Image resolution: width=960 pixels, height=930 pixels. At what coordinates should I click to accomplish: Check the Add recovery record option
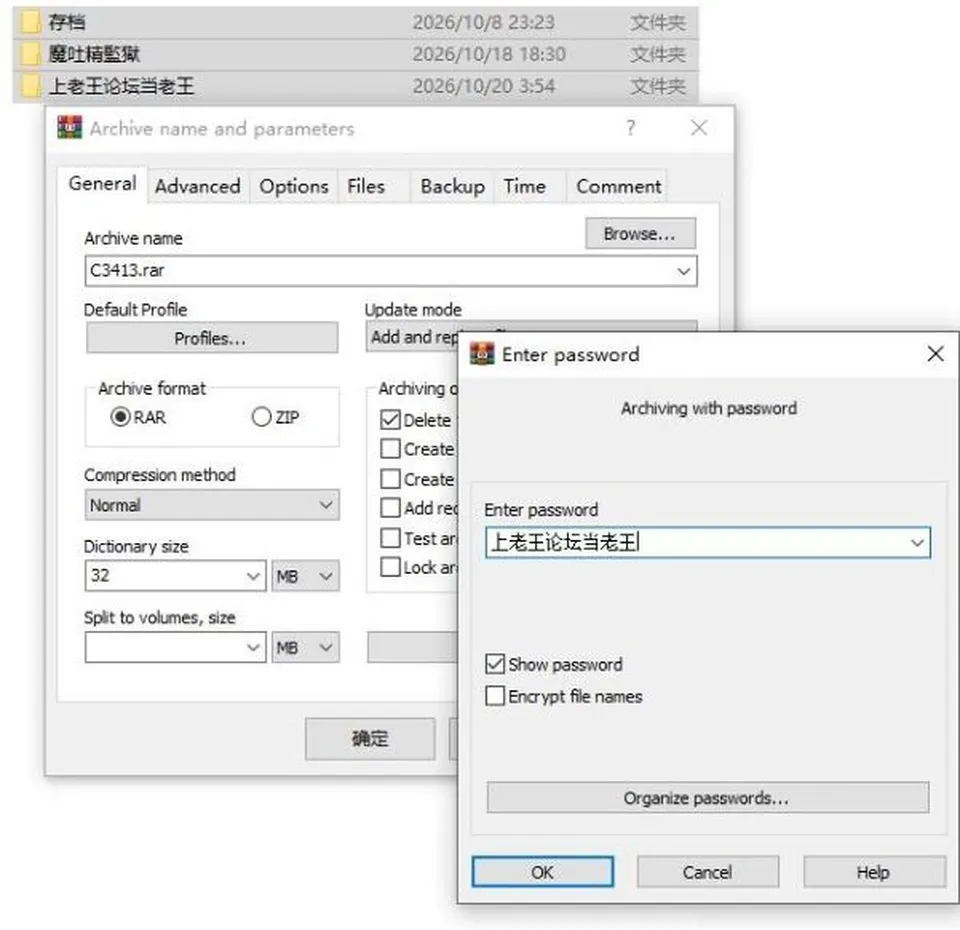coord(390,508)
